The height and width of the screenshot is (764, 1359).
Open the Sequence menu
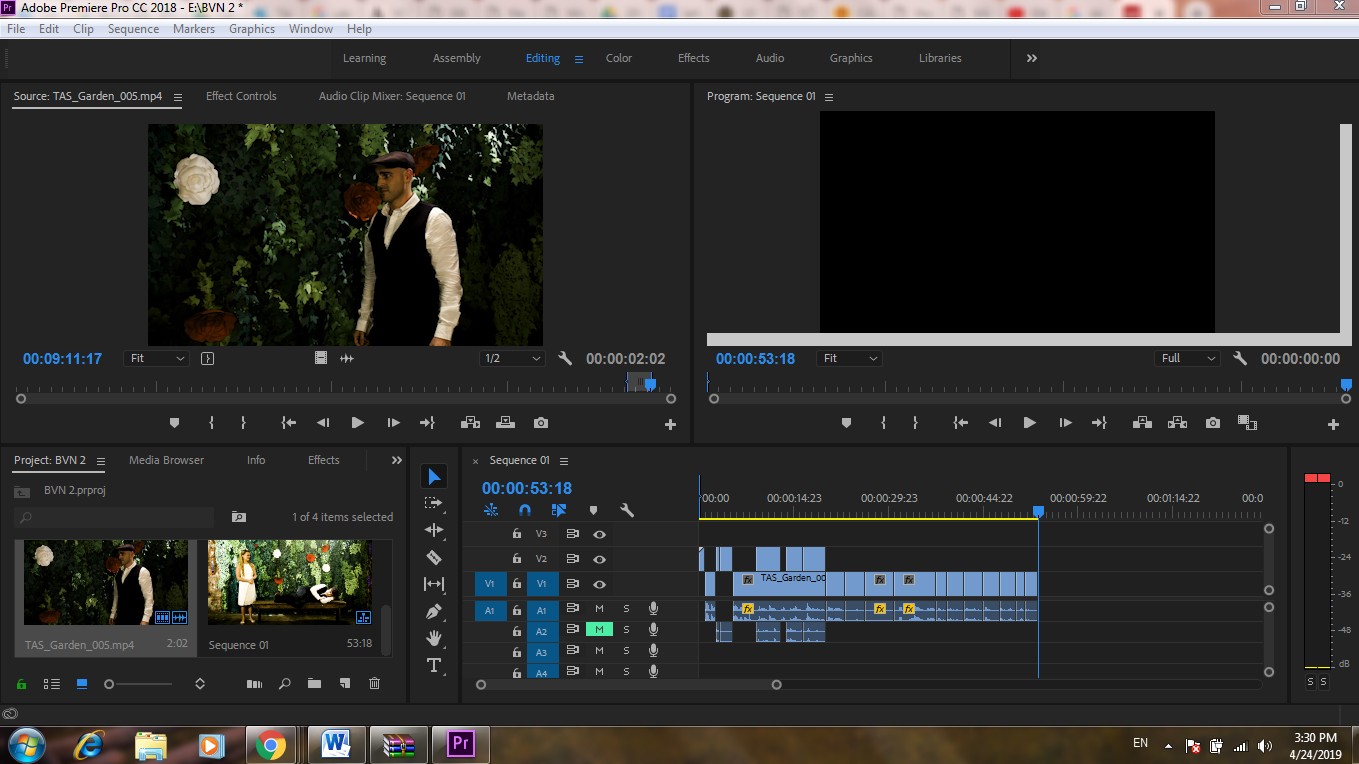[133, 29]
